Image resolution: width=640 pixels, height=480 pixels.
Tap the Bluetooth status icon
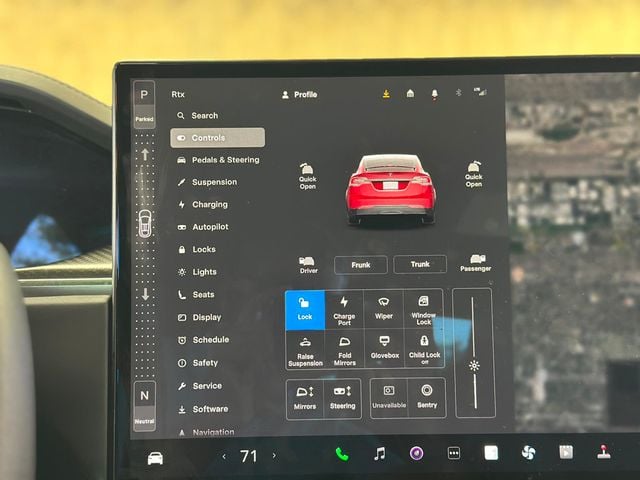coord(458,93)
